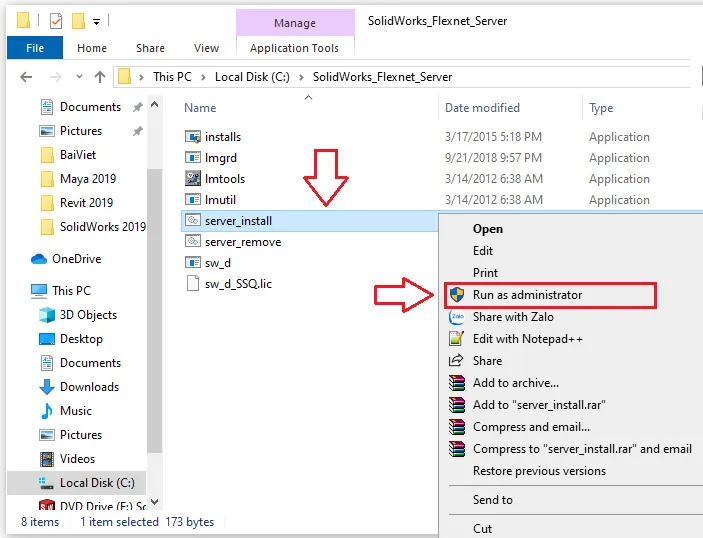The width and height of the screenshot is (703, 538).
Task: Click the SolidWorks_Flexnet_Server address bar segment
Action: click(382, 77)
